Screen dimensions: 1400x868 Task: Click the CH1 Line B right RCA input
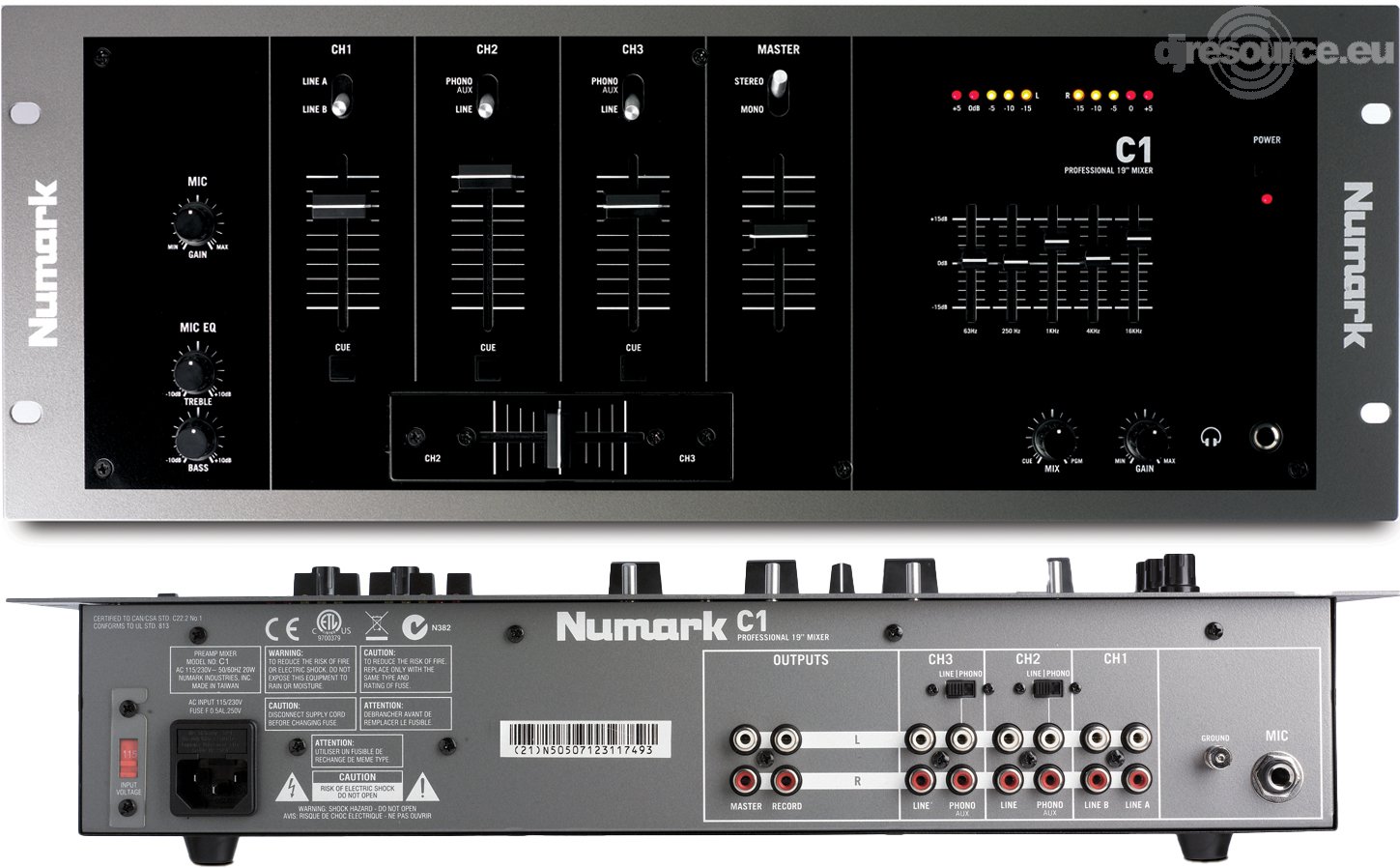(1097, 779)
